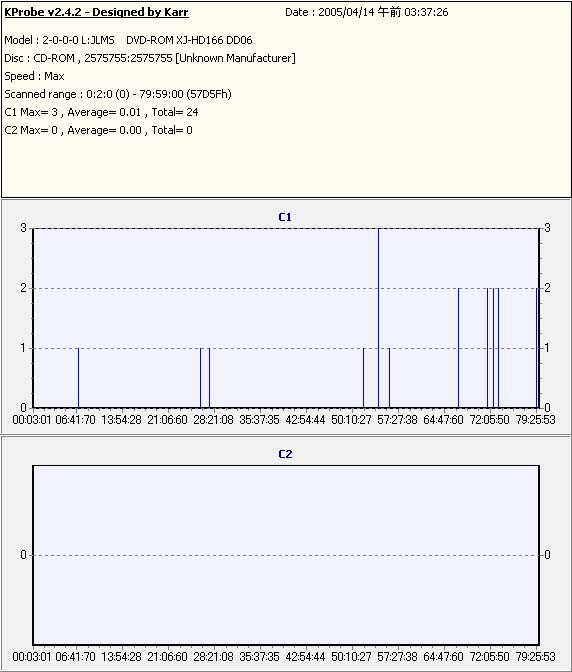The width and height of the screenshot is (572, 672).
Task: Click the Model line with DVD-ROM XJ-HD166
Action: coord(128,40)
